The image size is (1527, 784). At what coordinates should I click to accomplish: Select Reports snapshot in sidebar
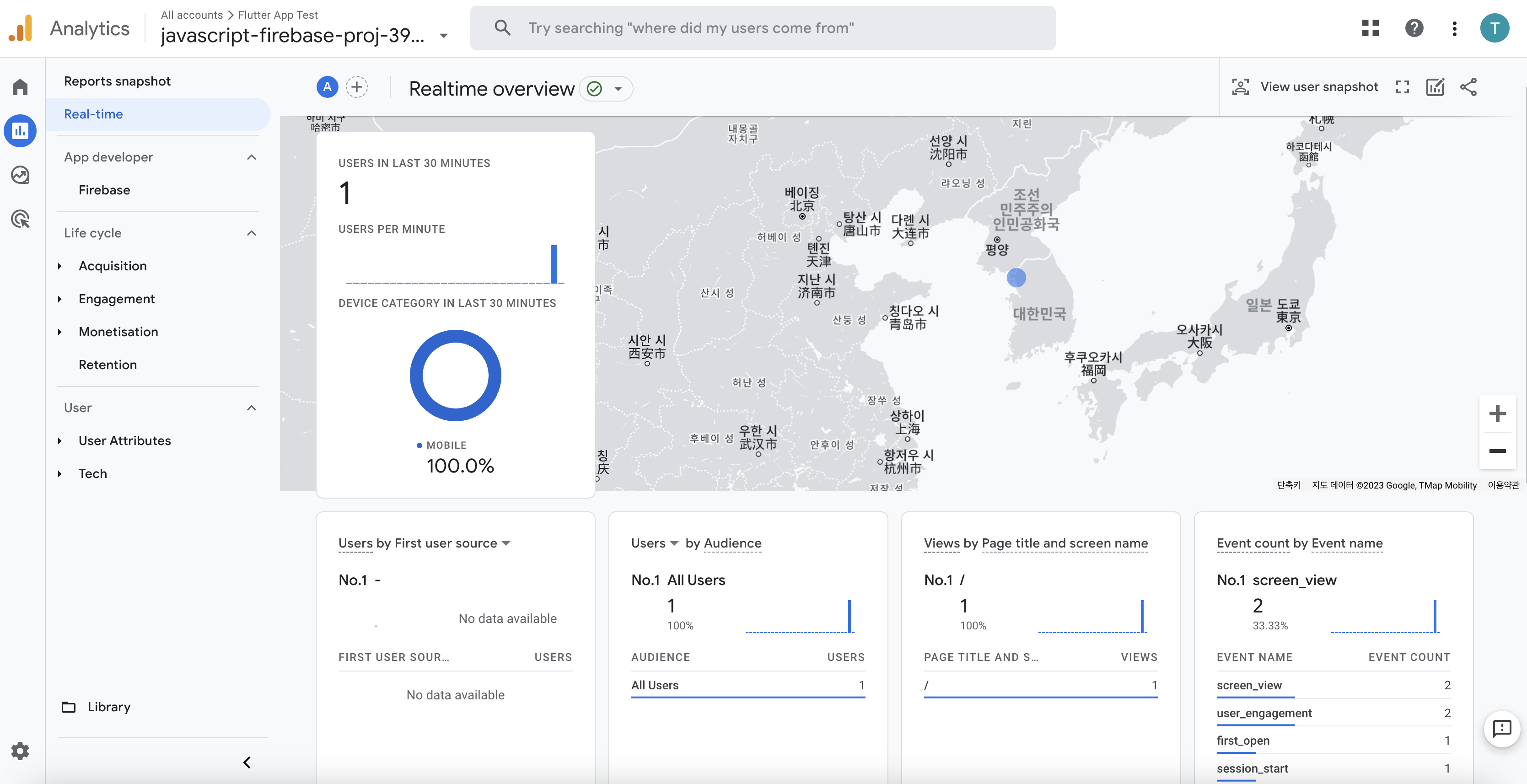click(x=117, y=81)
